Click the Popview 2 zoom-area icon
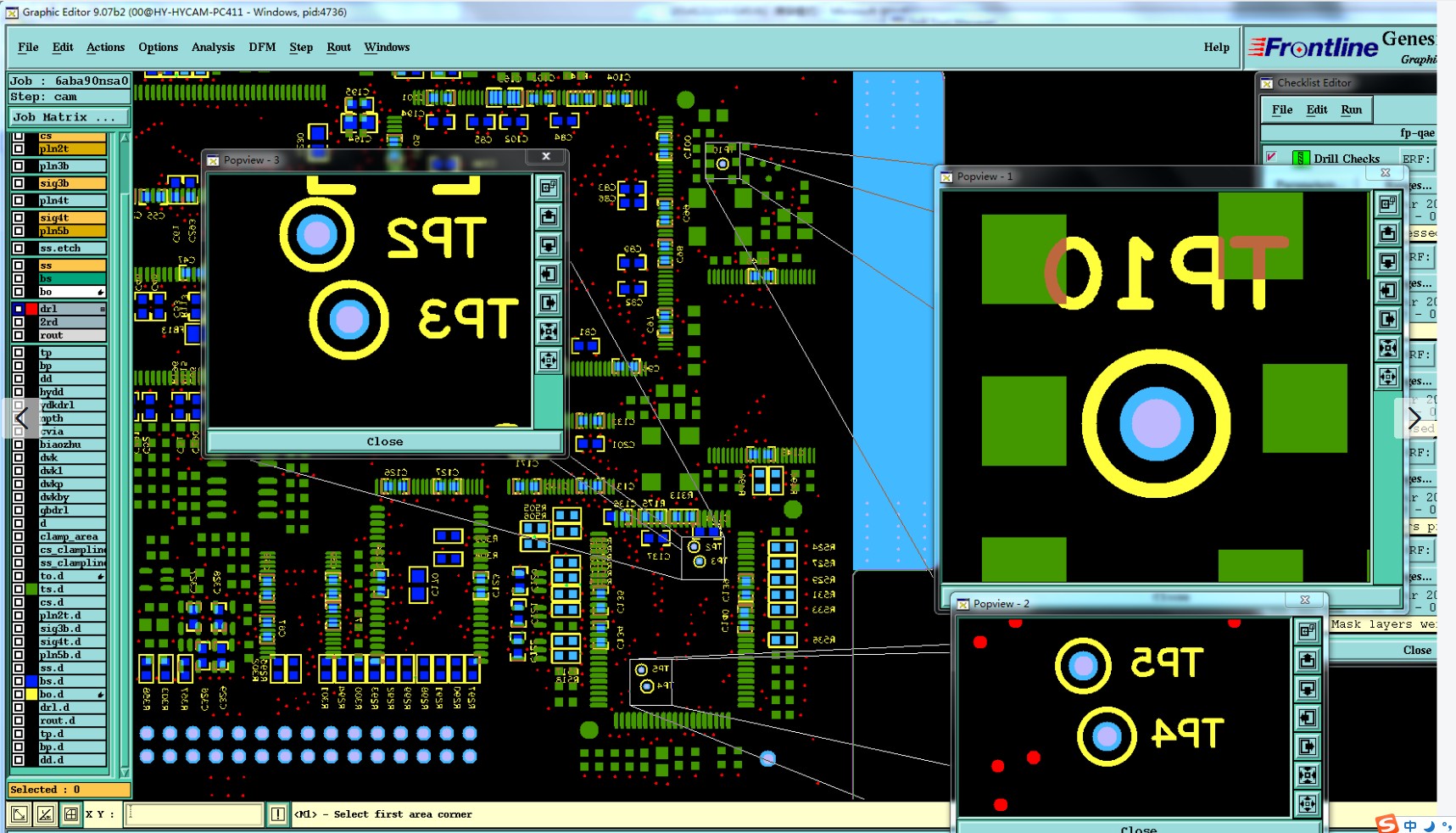The image size is (1456, 833). pyautogui.click(x=1308, y=631)
